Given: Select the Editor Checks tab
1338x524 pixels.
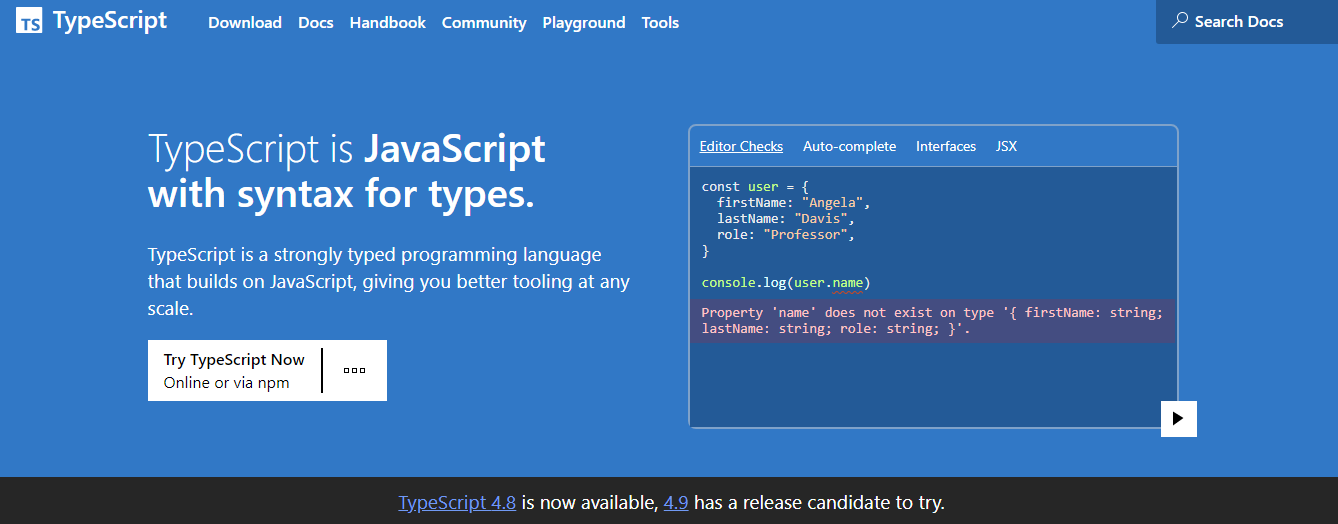Looking at the screenshot, I should [741, 146].
